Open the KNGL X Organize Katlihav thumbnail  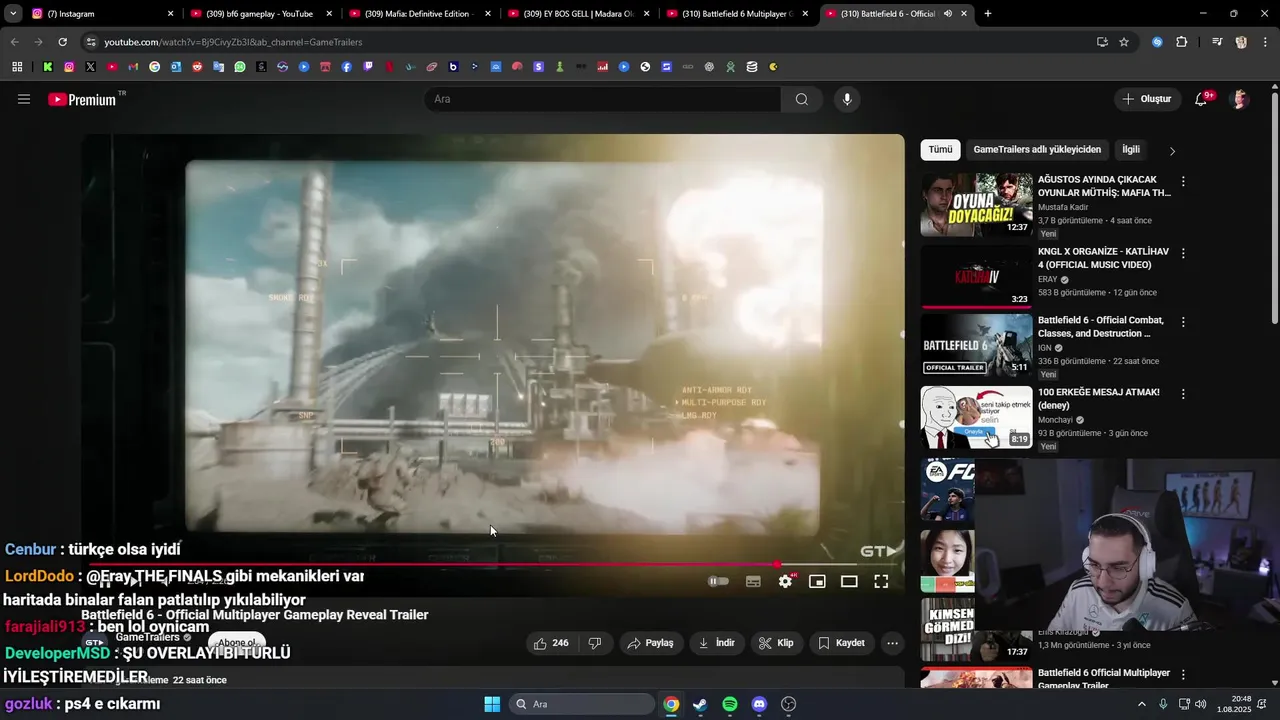coord(976,277)
